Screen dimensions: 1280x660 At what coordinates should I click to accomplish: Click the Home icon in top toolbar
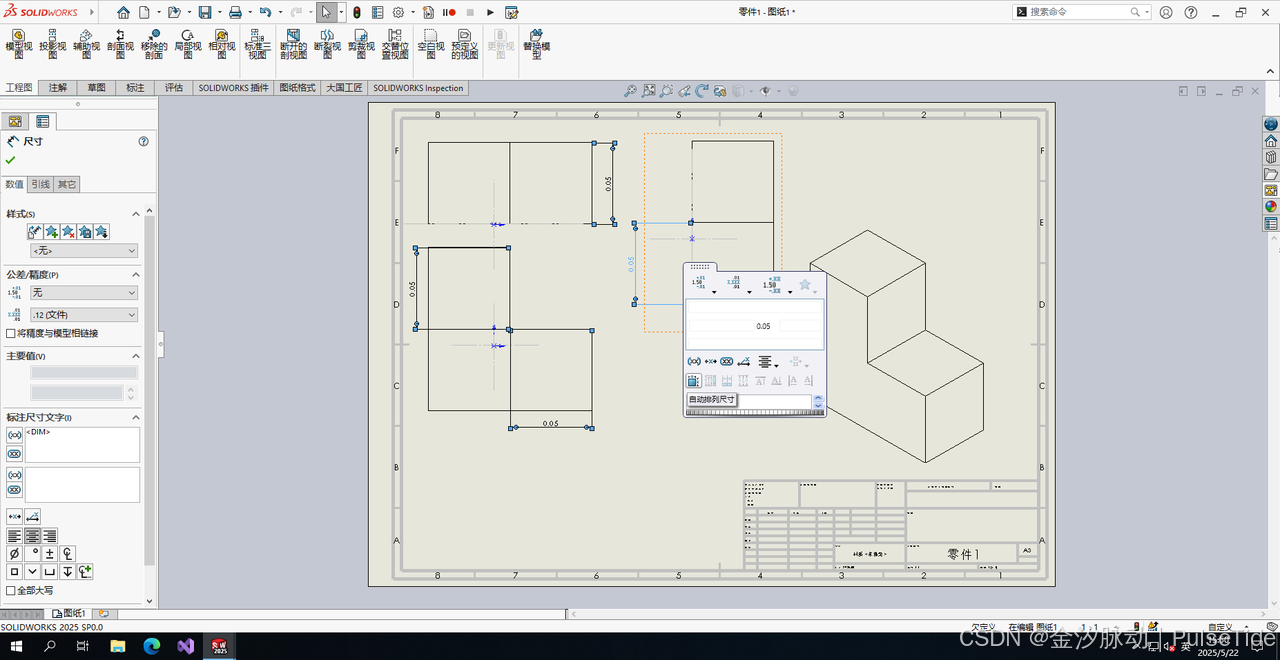click(123, 12)
